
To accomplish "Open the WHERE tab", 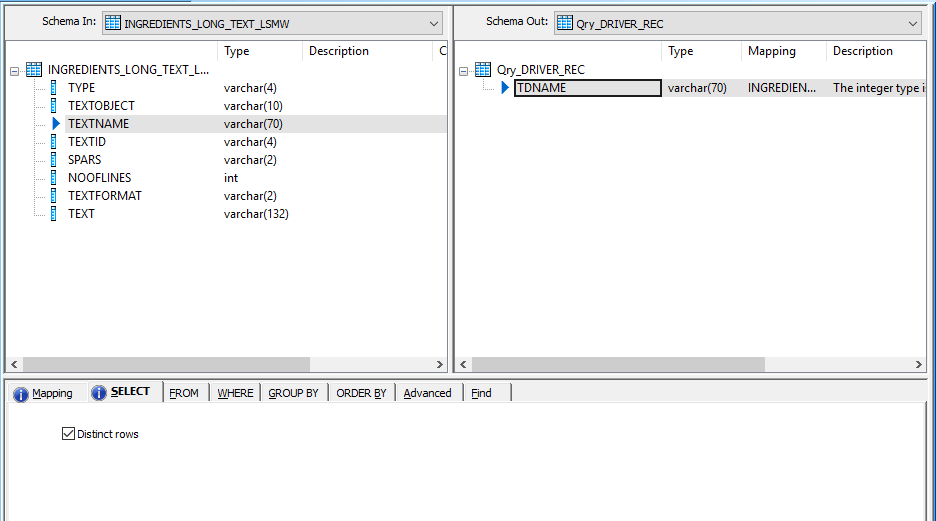I will (x=235, y=393).
